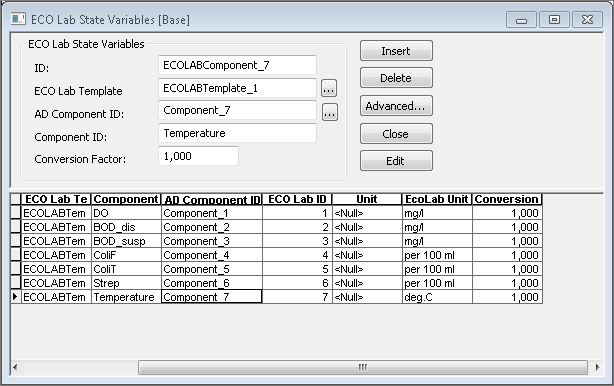Click the Strep component cell

click(x=126, y=283)
